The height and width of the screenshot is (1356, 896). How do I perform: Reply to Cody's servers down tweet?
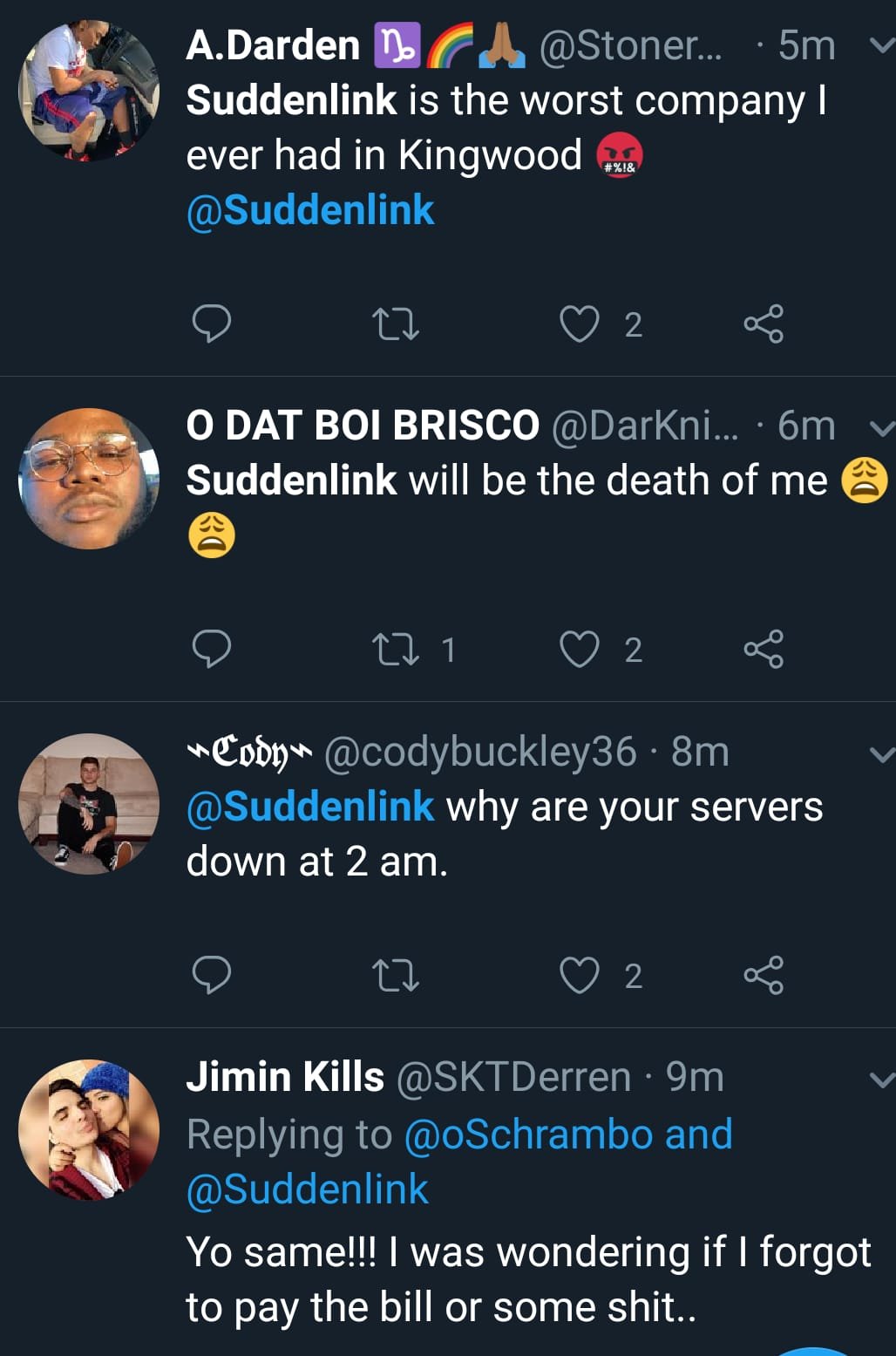[x=211, y=974]
